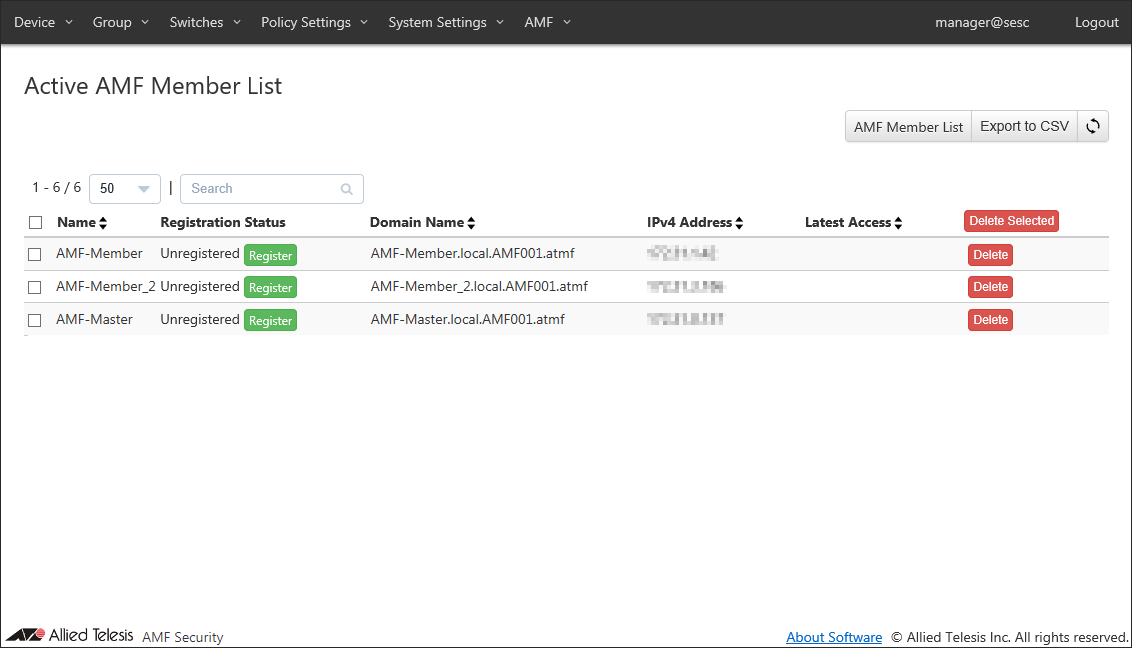Click the refresh icon beside Export to CSV
The image size is (1132, 648).
point(1093,126)
